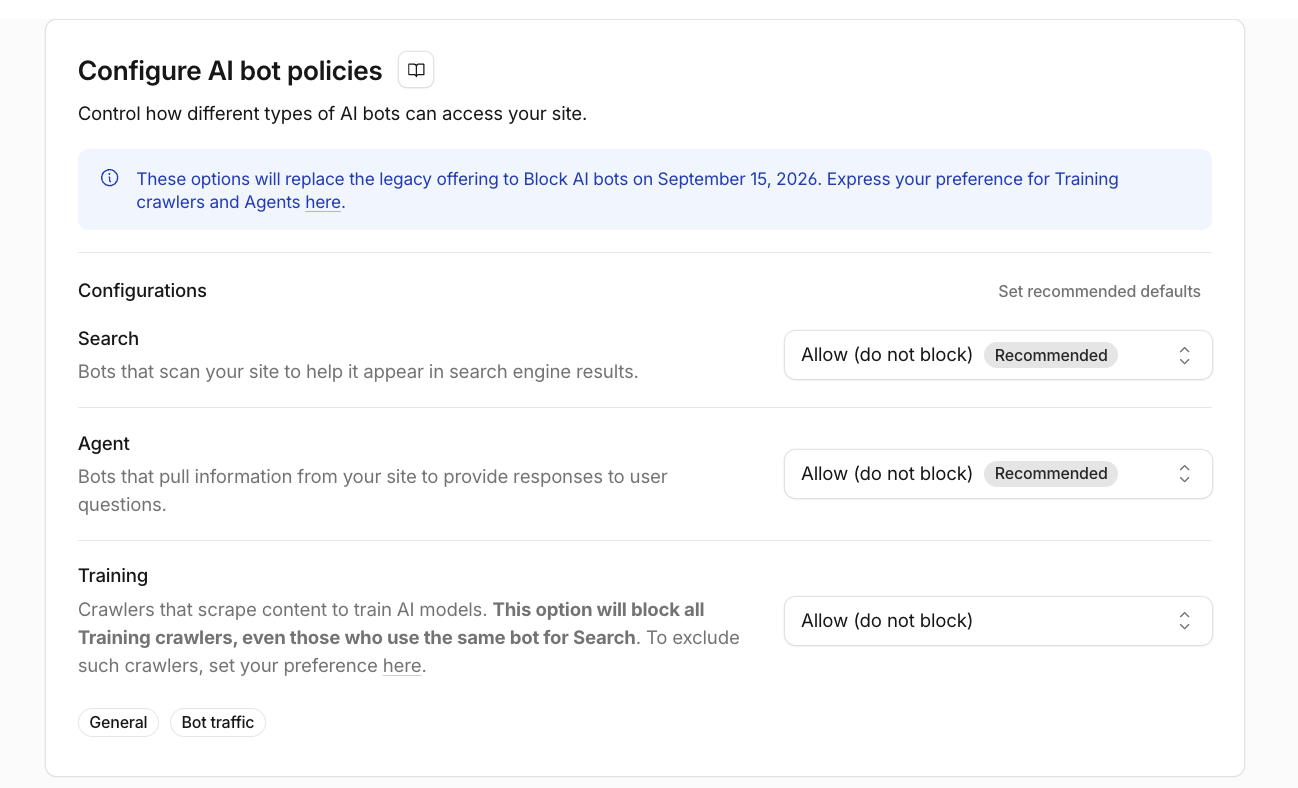Follow the 'here' link under Training
Image resolution: width=1298 pixels, height=788 pixels.
click(x=402, y=665)
